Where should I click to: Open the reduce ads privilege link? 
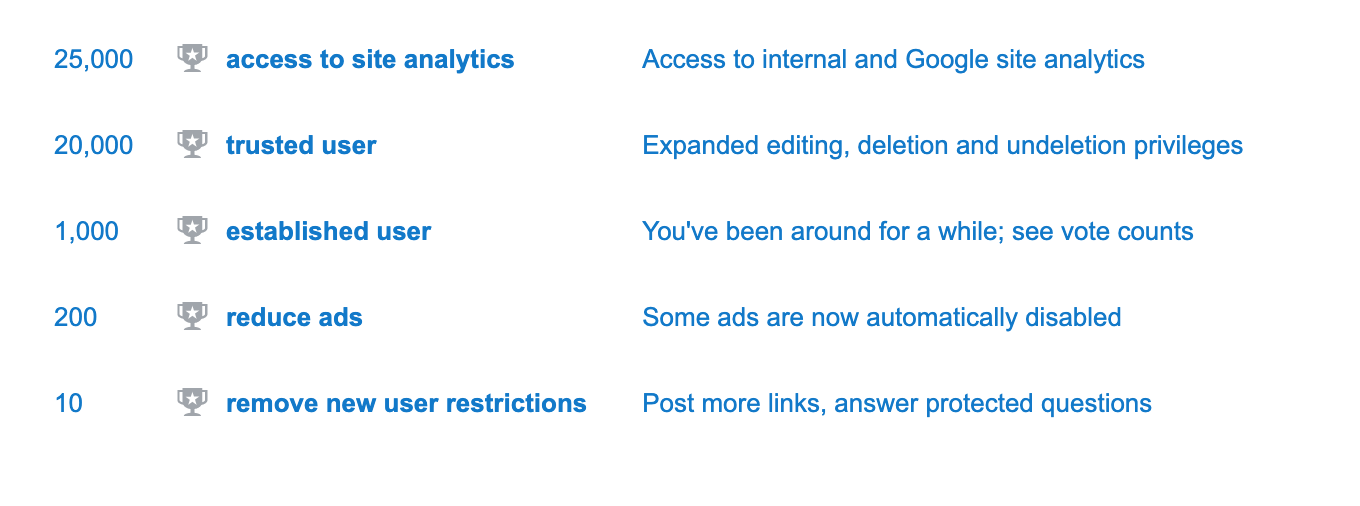(x=294, y=317)
